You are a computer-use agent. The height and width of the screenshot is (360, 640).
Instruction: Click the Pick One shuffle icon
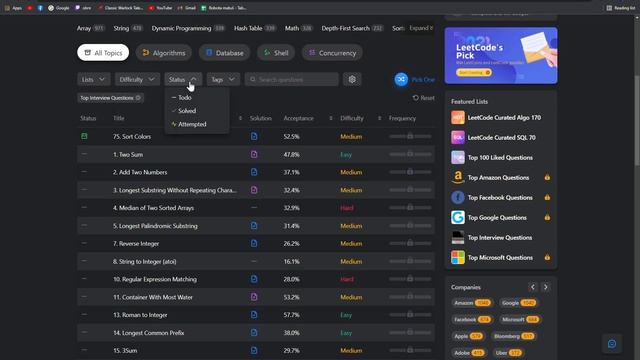click(401, 79)
